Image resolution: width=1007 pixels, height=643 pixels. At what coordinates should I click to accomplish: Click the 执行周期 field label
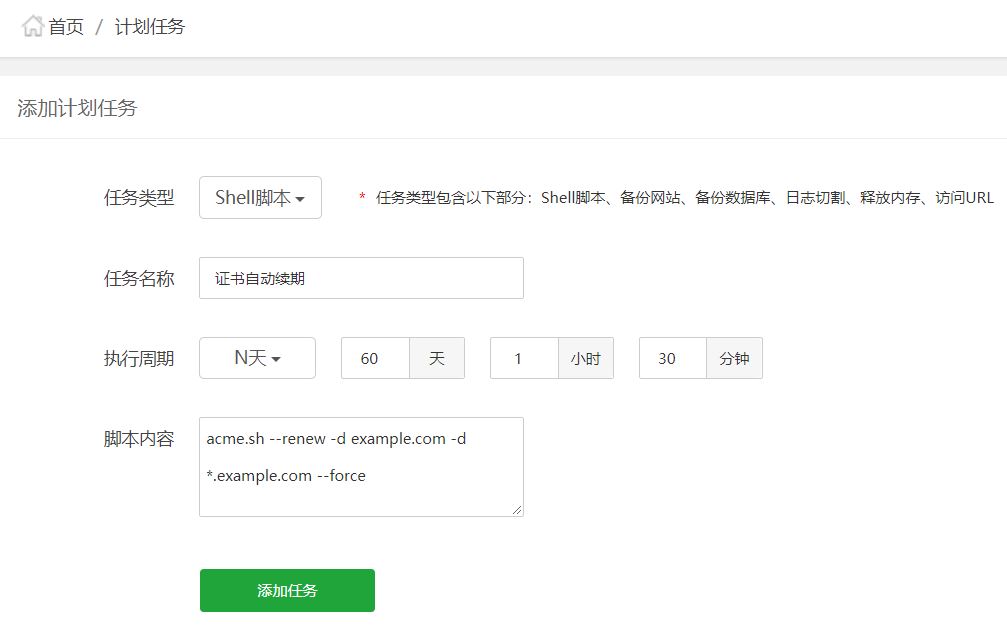coord(139,358)
